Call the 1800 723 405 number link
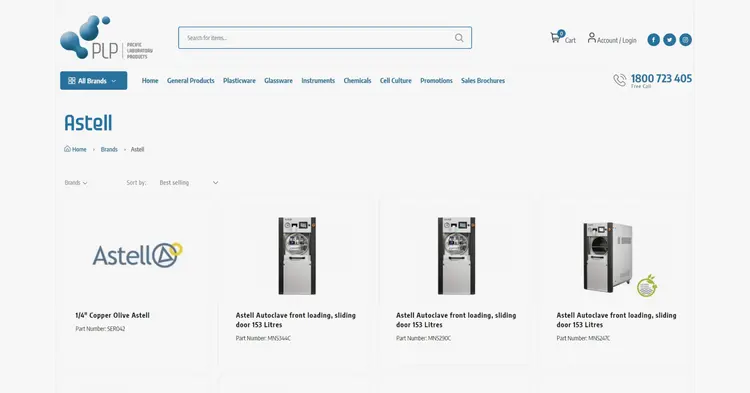The image size is (750, 393). pos(661,78)
